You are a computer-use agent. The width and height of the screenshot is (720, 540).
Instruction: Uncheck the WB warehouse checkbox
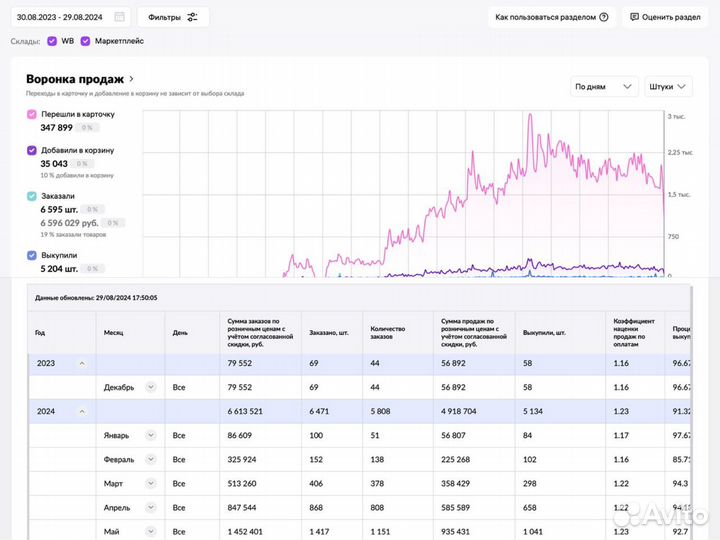click(x=52, y=41)
